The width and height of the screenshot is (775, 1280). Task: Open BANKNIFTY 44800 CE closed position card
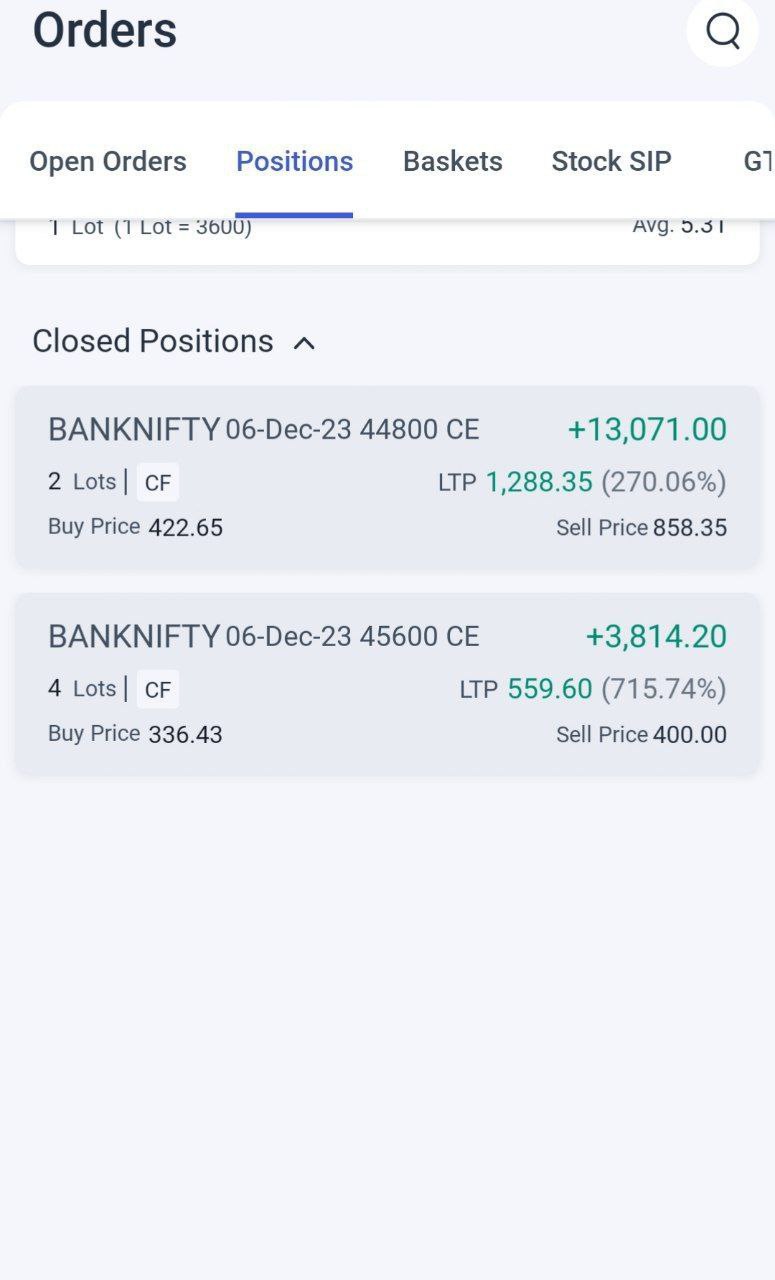point(387,477)
